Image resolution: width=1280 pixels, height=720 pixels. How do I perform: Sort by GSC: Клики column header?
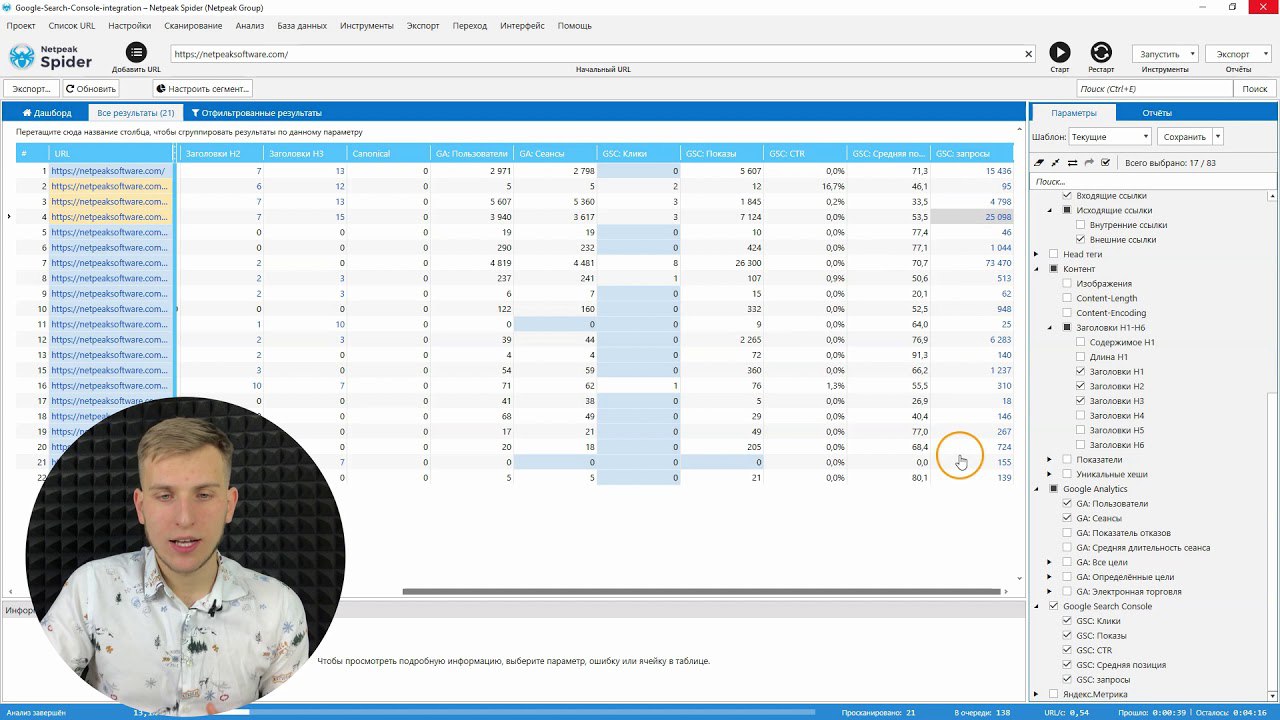tap(638, 153)
